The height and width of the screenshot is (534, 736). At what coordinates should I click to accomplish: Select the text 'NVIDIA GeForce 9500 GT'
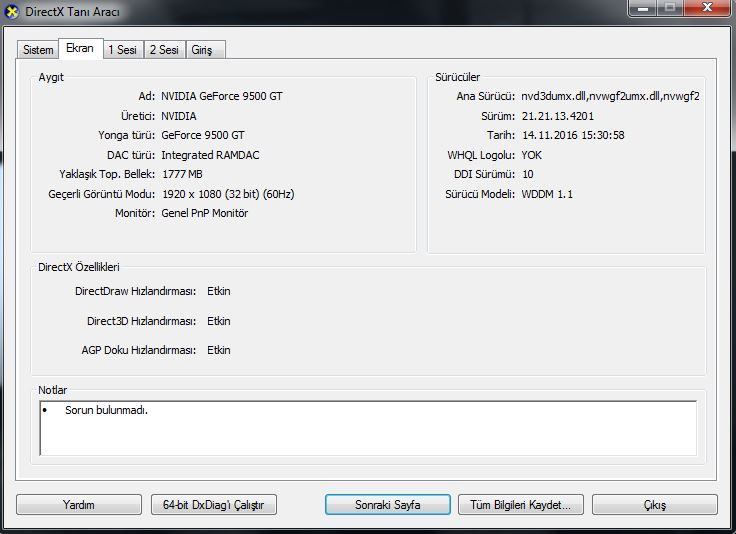(222, 96)
